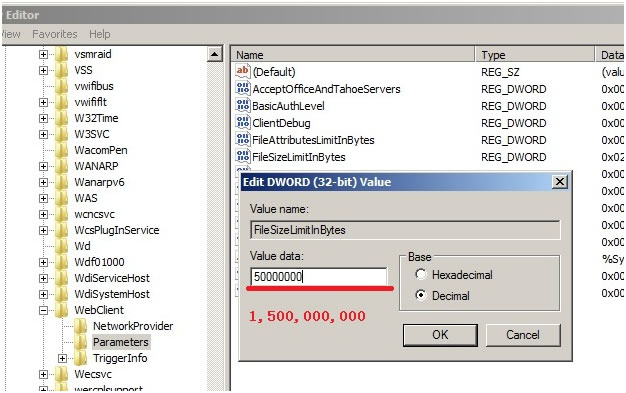Click the W32Time folder icon
Screen dimensions: 626x393
pyautogui.click(x=61, y=118)
